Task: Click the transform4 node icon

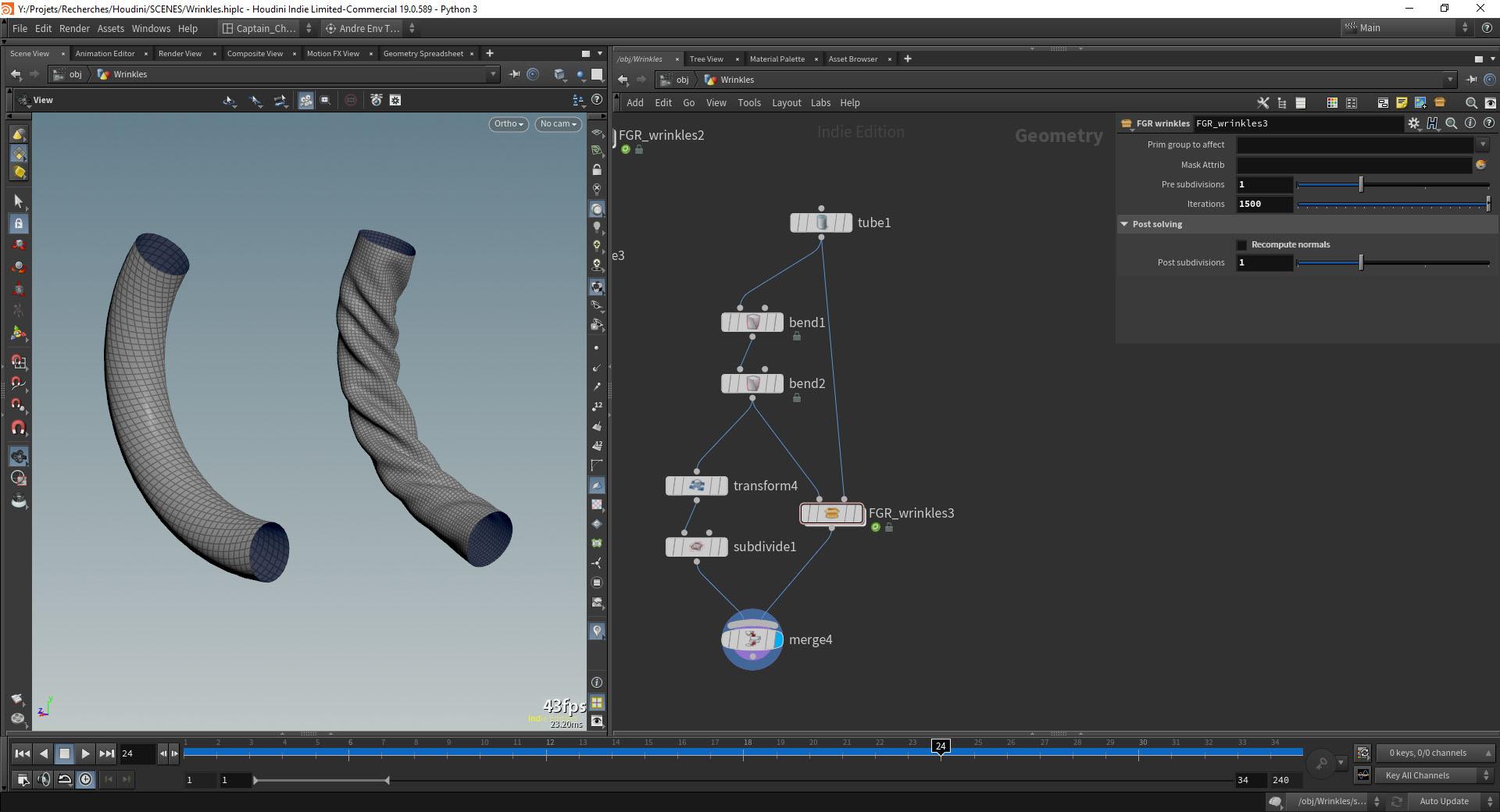Action: point(697,486)
